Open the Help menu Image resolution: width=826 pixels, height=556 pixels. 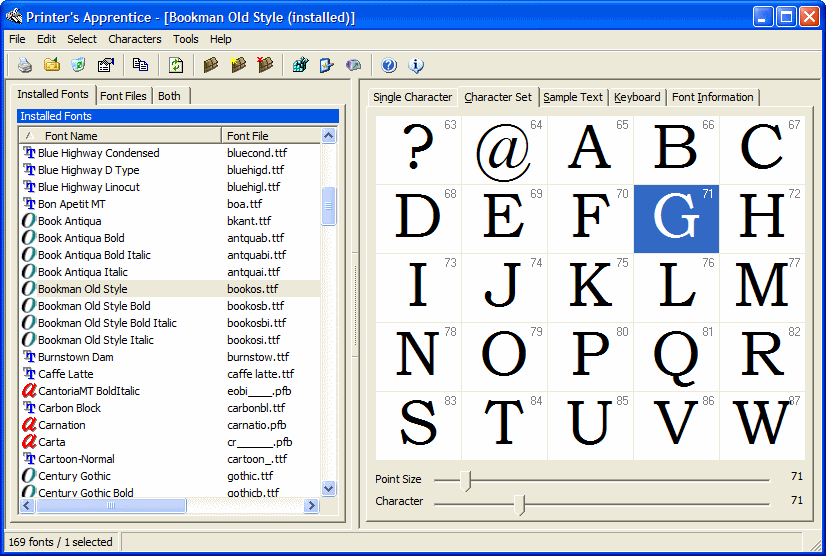pyautogui.click(x=220, y=39)
